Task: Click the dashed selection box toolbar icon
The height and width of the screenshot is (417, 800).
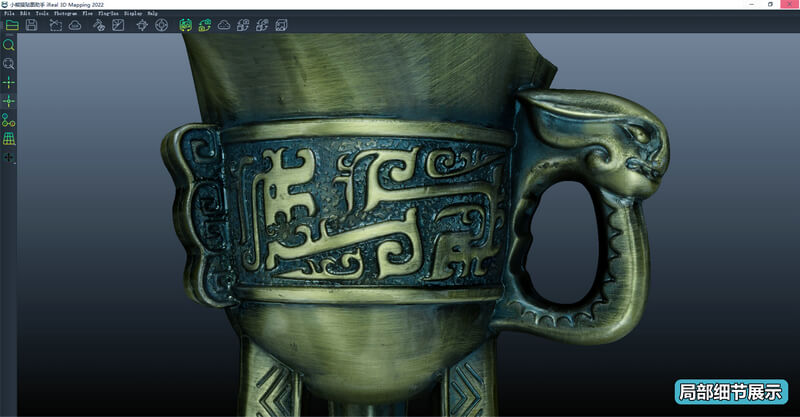Action: tap(54, 25)
